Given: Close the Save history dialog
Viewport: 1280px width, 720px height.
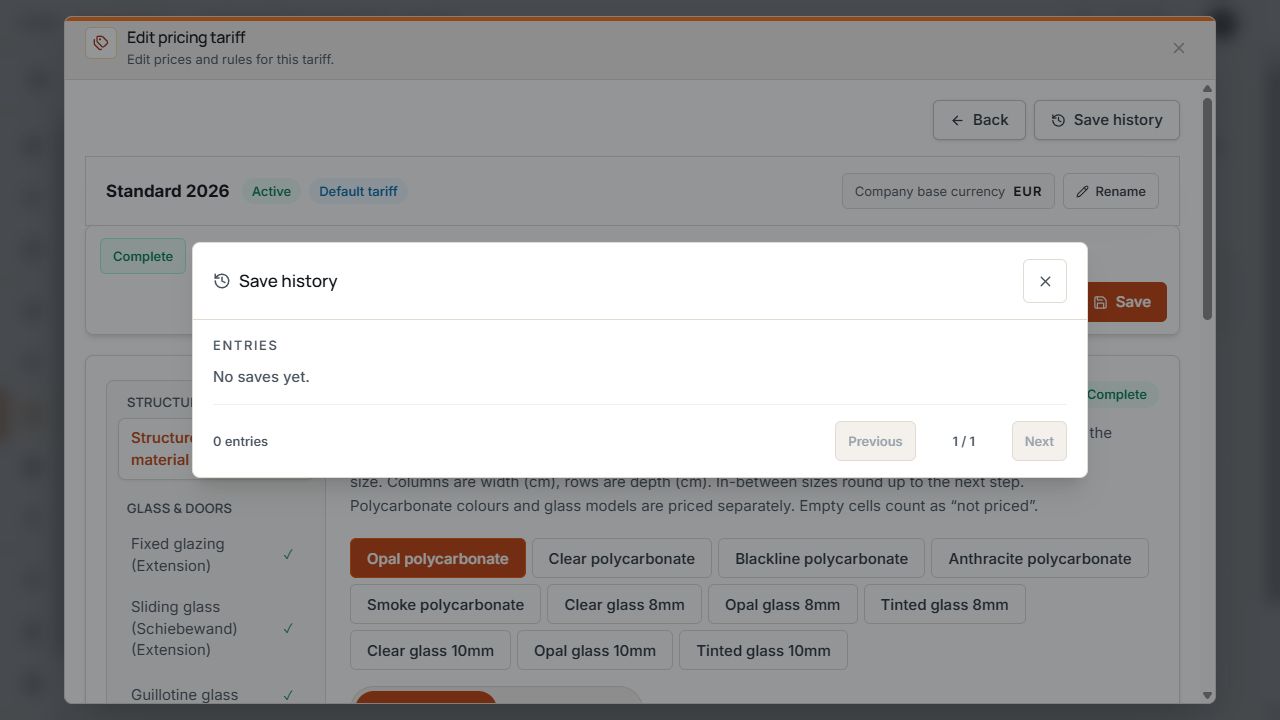Looking at the screenshot, I should click(1045, 281).
